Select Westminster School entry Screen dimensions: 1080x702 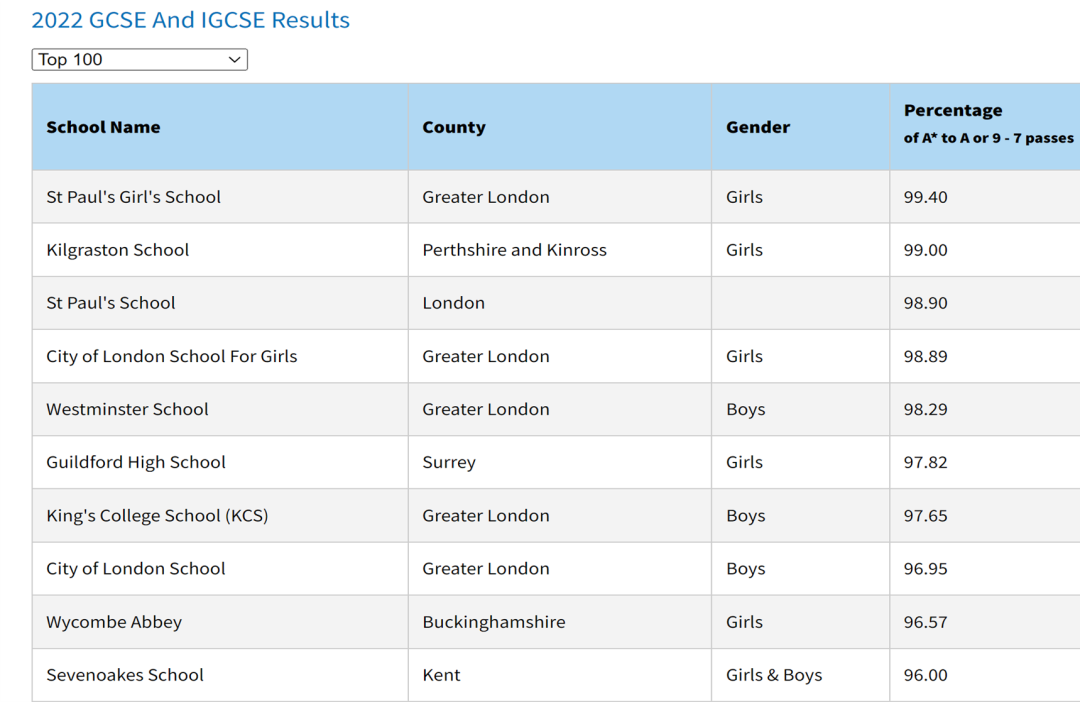pos(127,409)
